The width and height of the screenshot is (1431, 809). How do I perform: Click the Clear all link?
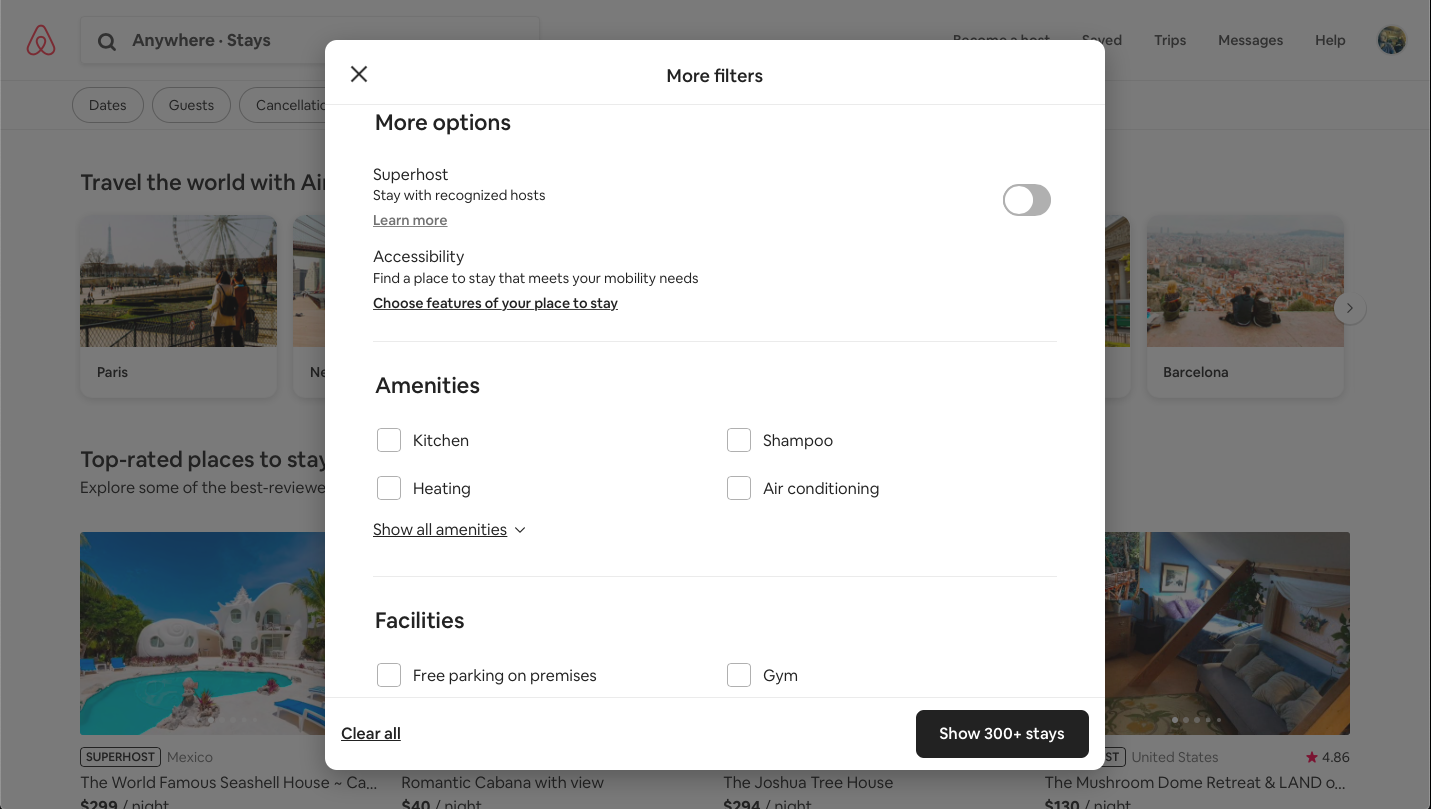370,733
